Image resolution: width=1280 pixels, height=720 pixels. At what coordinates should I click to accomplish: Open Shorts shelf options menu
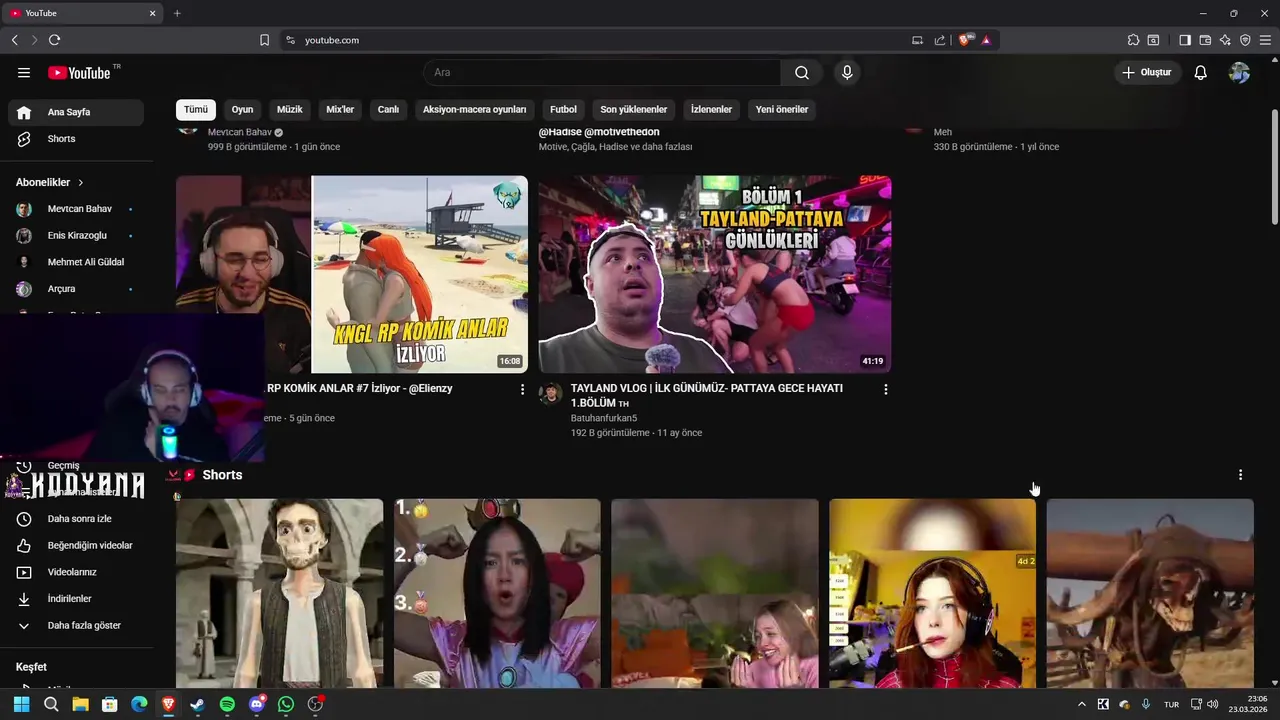(1240, 475)
